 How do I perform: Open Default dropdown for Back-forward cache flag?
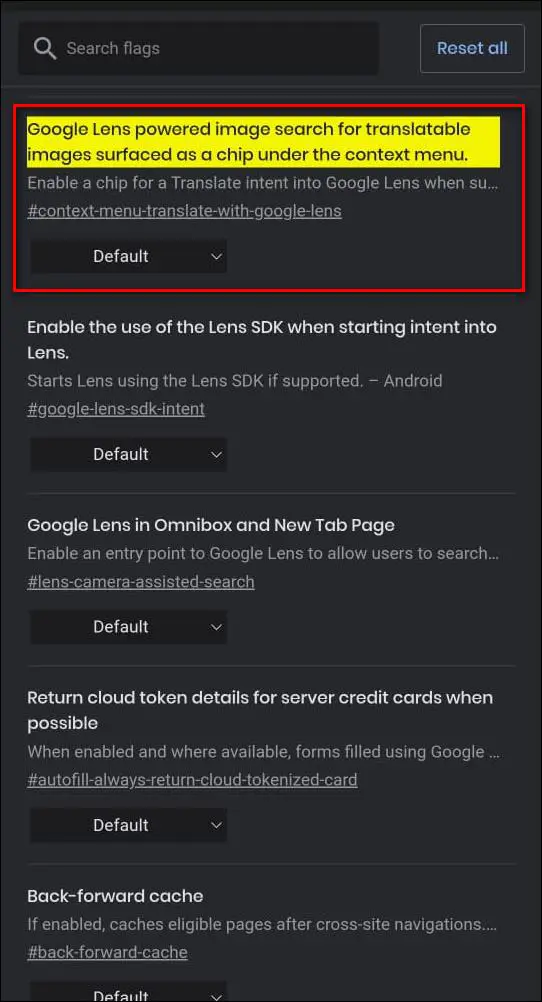tap(128, 992)
